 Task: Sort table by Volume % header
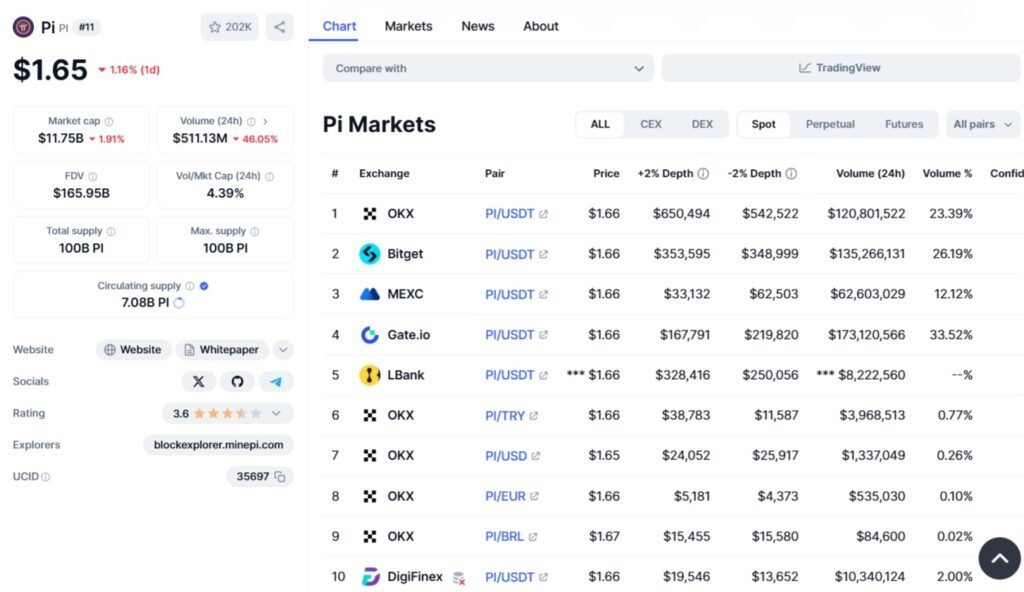point(947,174)
